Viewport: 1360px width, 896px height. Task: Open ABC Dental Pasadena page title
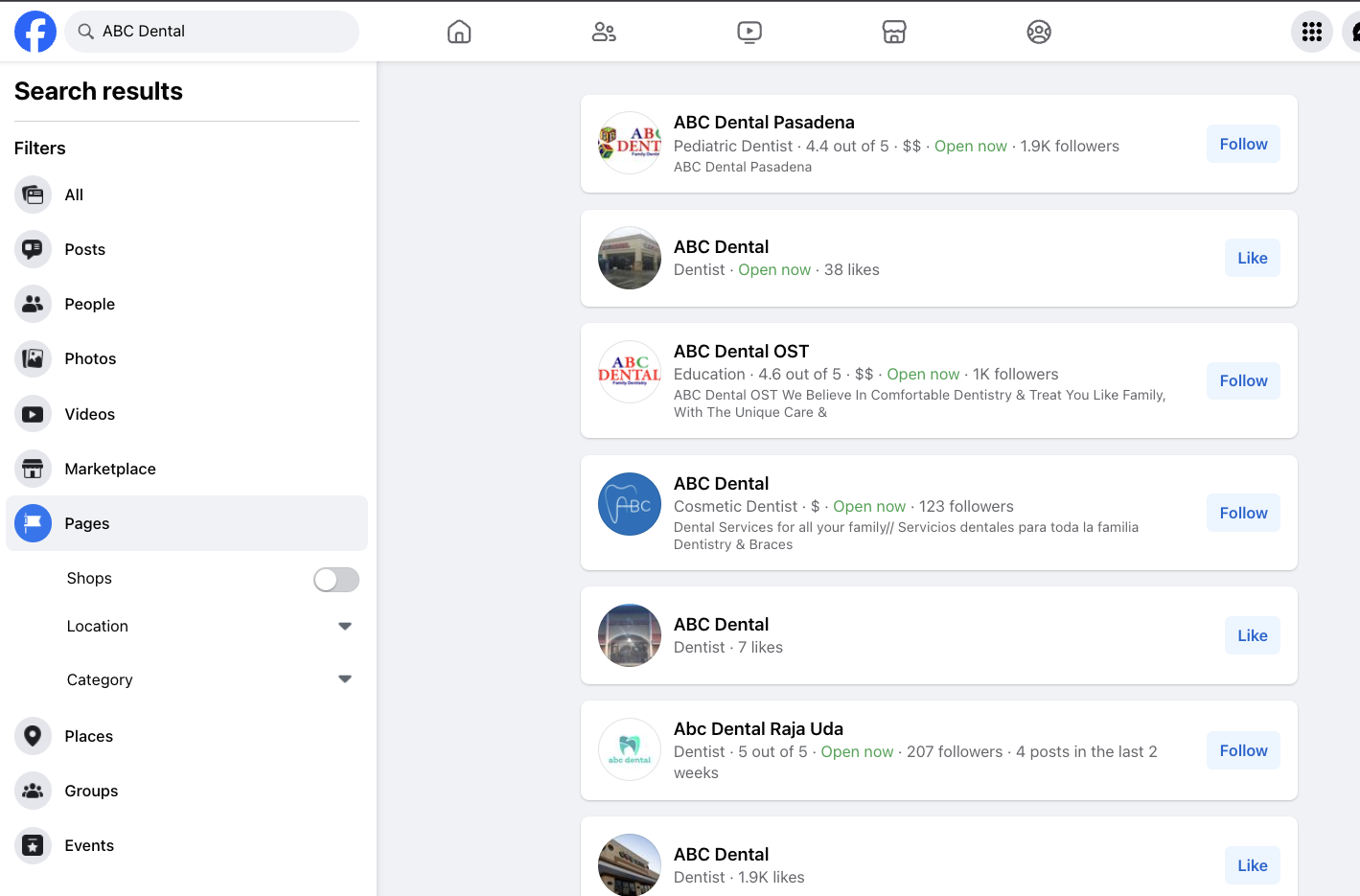click(764, 122)
